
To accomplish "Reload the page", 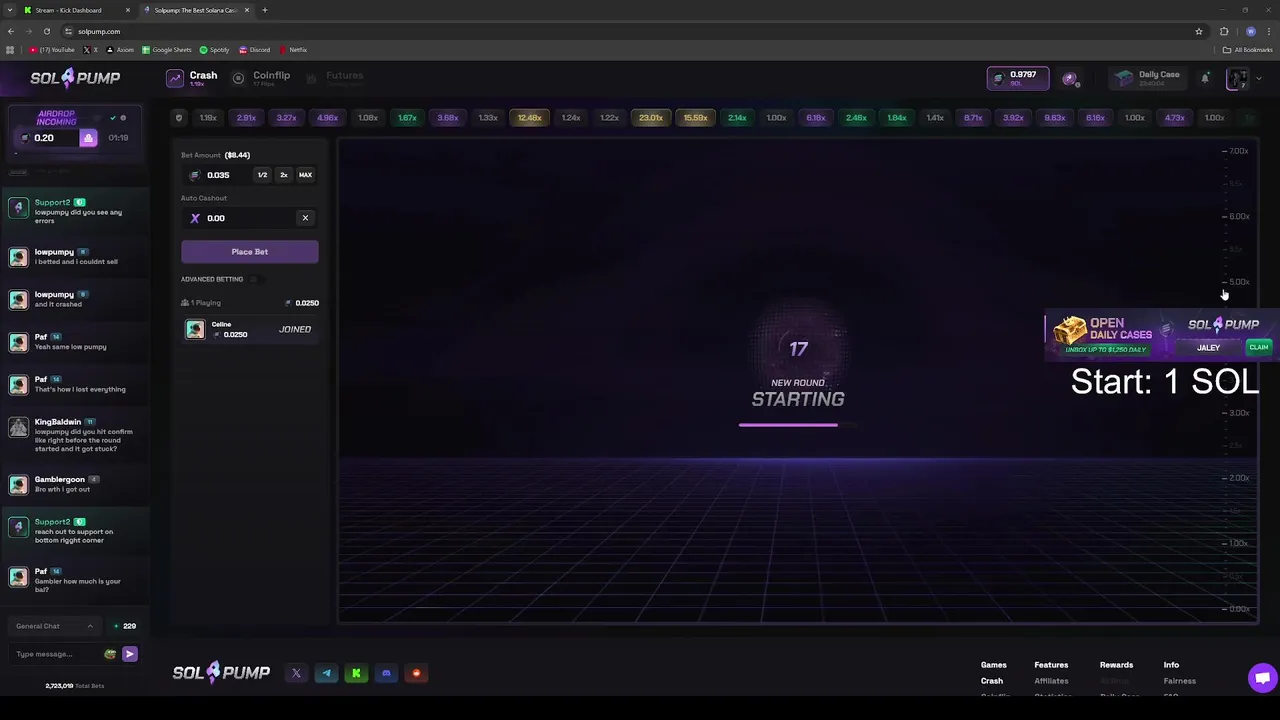I will point(46,31).
